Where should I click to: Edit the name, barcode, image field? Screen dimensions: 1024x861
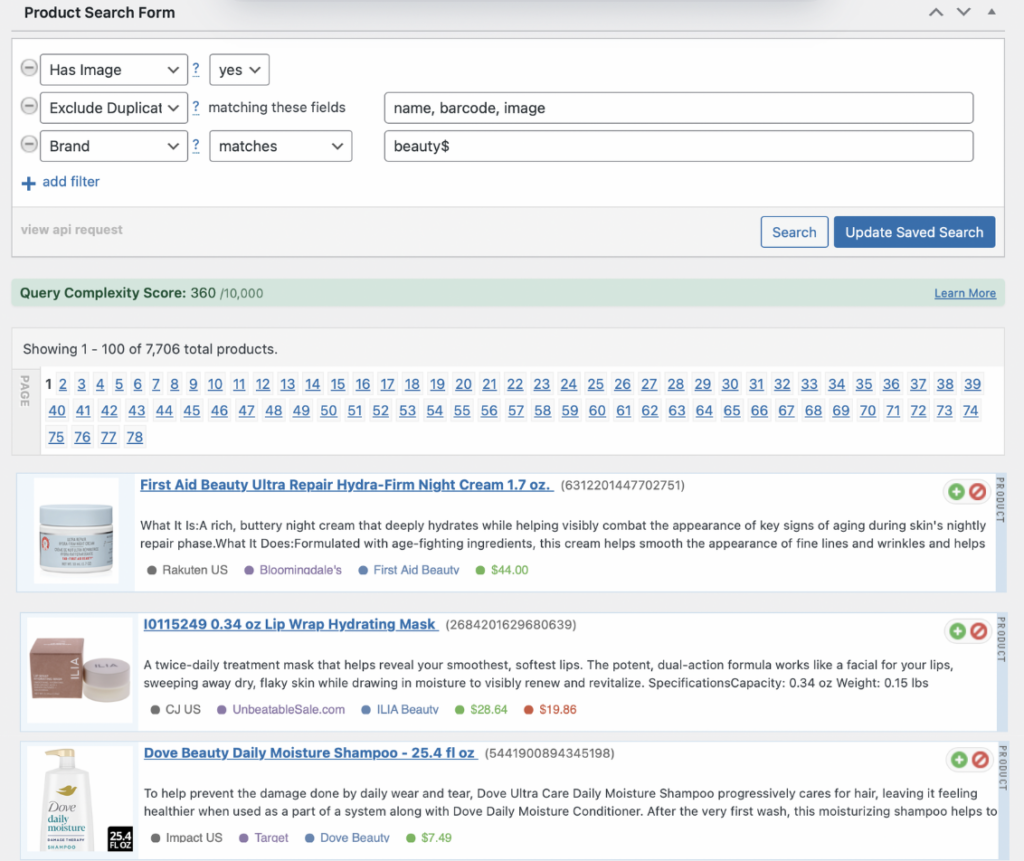click(x=679, y=108)
